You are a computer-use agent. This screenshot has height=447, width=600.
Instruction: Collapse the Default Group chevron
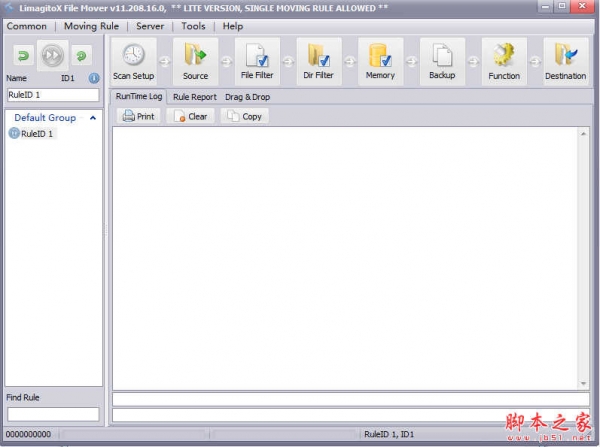tap(93, 118)
